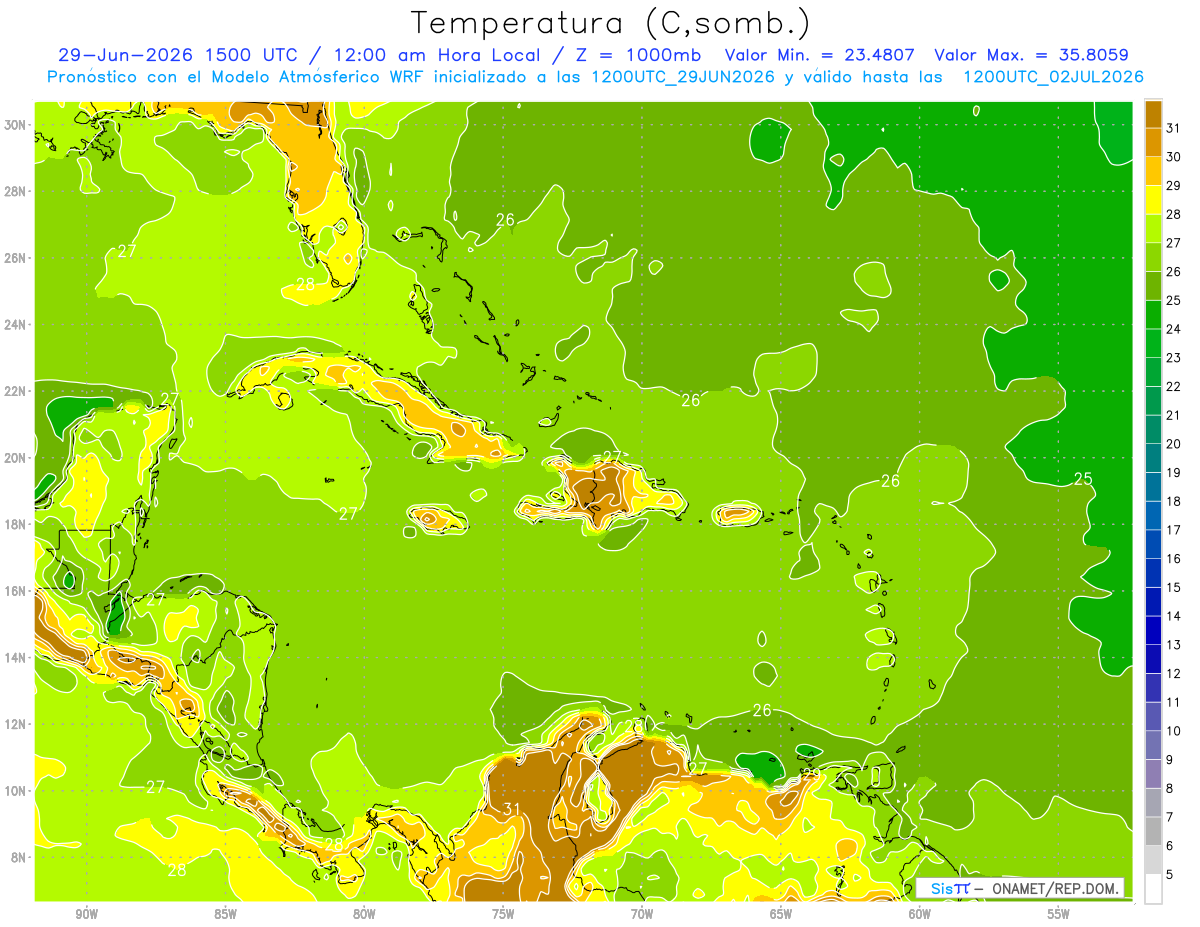The height and width of the screenshot is (927, 1200).
Task: Click the "Modelo Atmósferico WRF" text
Action: pyautogui.click(x=317, y=77)
